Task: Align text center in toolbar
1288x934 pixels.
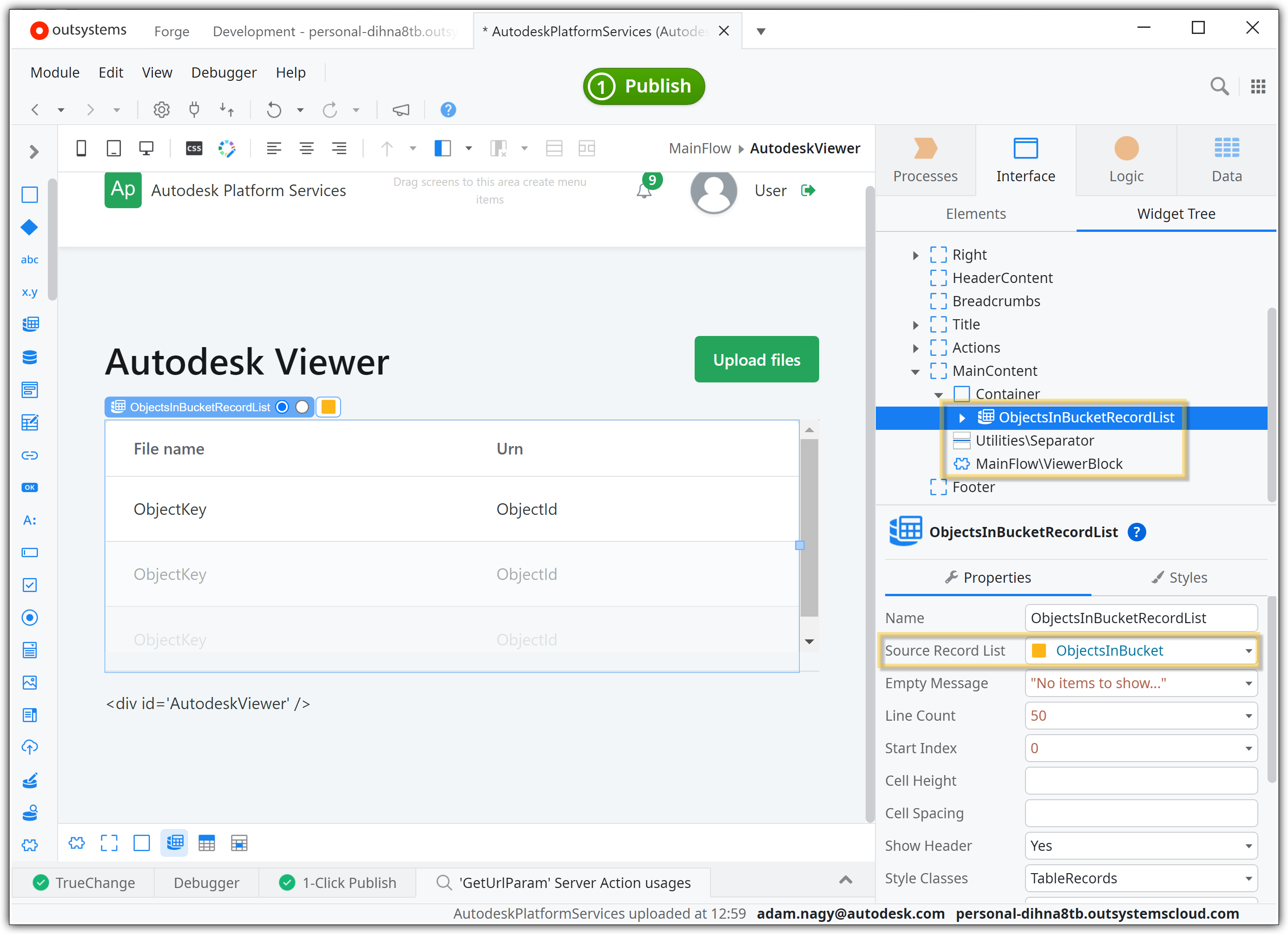Action: (x=307, y=149)
